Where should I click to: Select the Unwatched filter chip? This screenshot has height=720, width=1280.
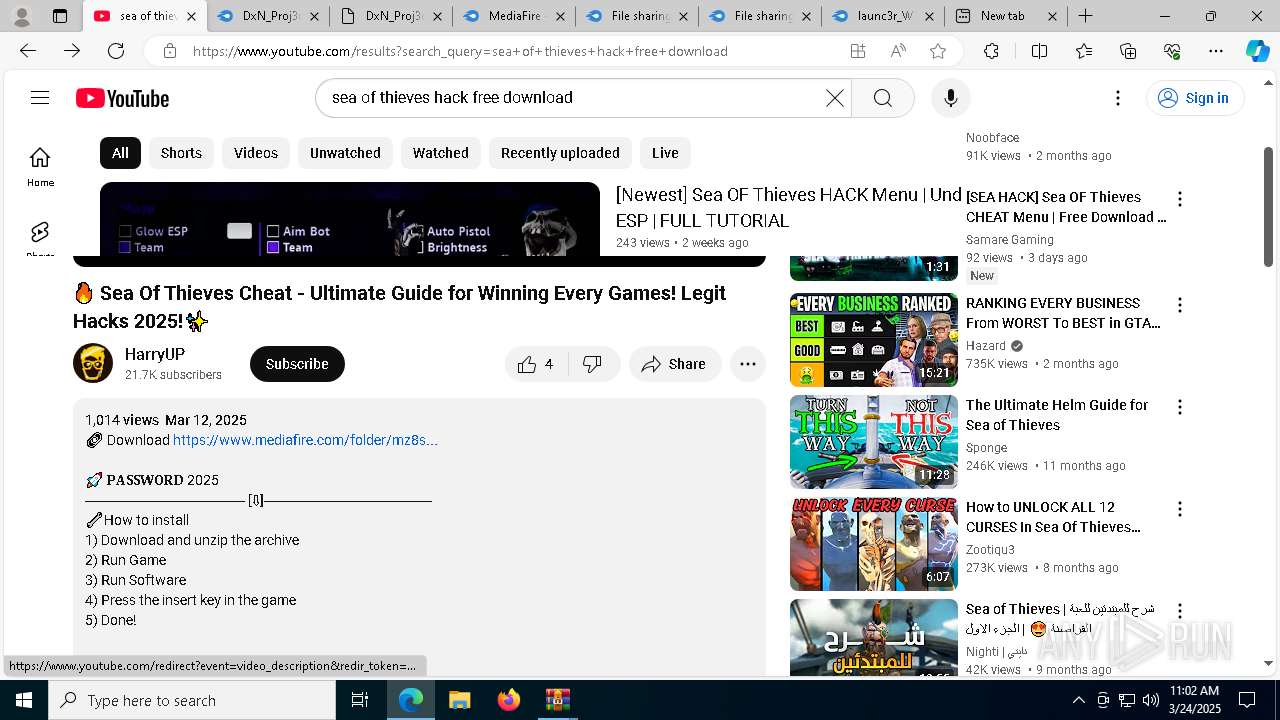(x=345, y=153)
